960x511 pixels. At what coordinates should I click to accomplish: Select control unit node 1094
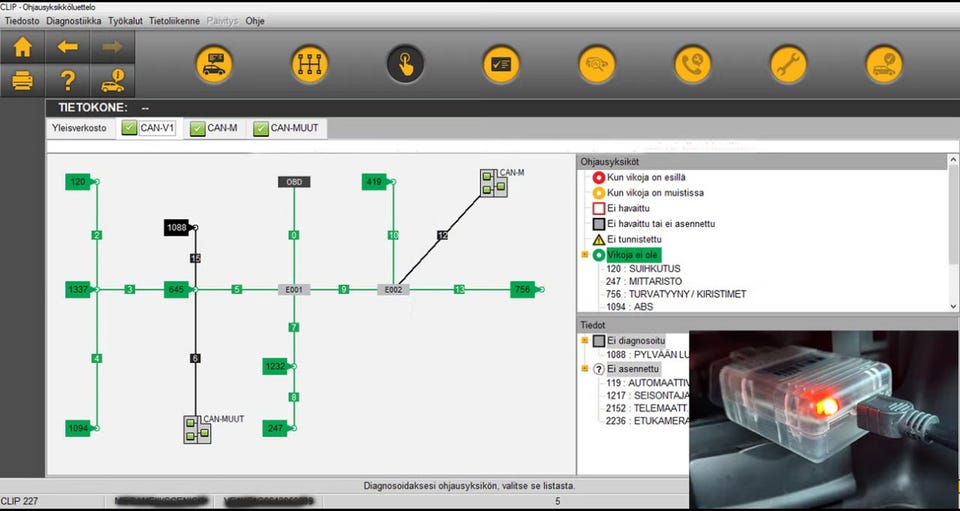click(x=80, y=428)
